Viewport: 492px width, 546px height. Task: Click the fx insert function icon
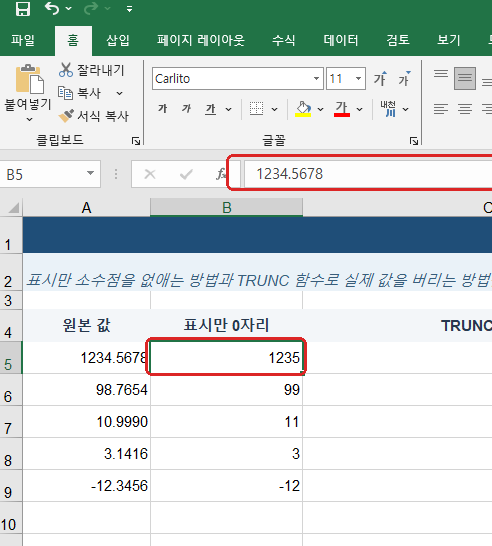[x=221, y=174]
